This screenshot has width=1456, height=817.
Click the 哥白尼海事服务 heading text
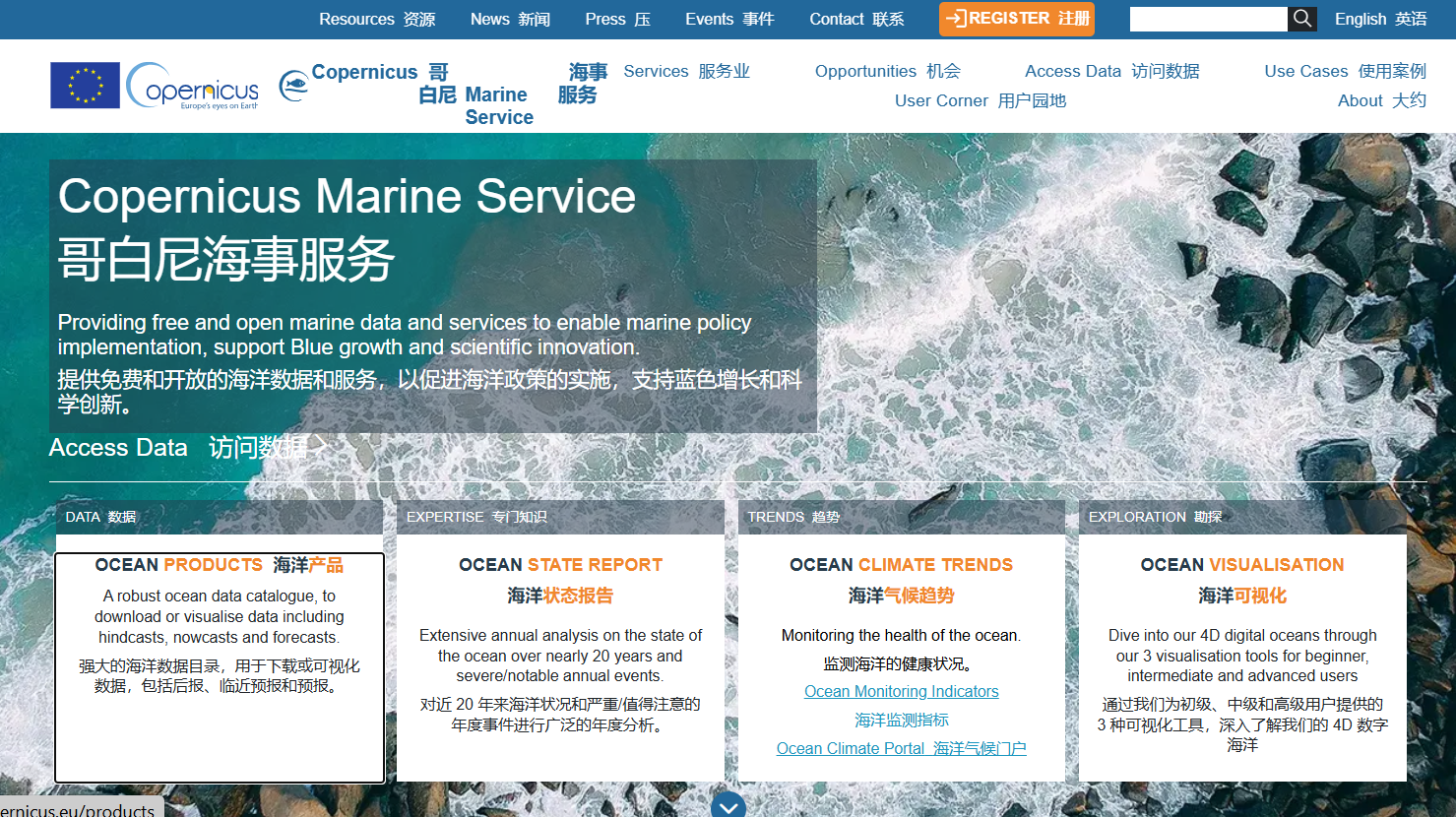[226, 260]
